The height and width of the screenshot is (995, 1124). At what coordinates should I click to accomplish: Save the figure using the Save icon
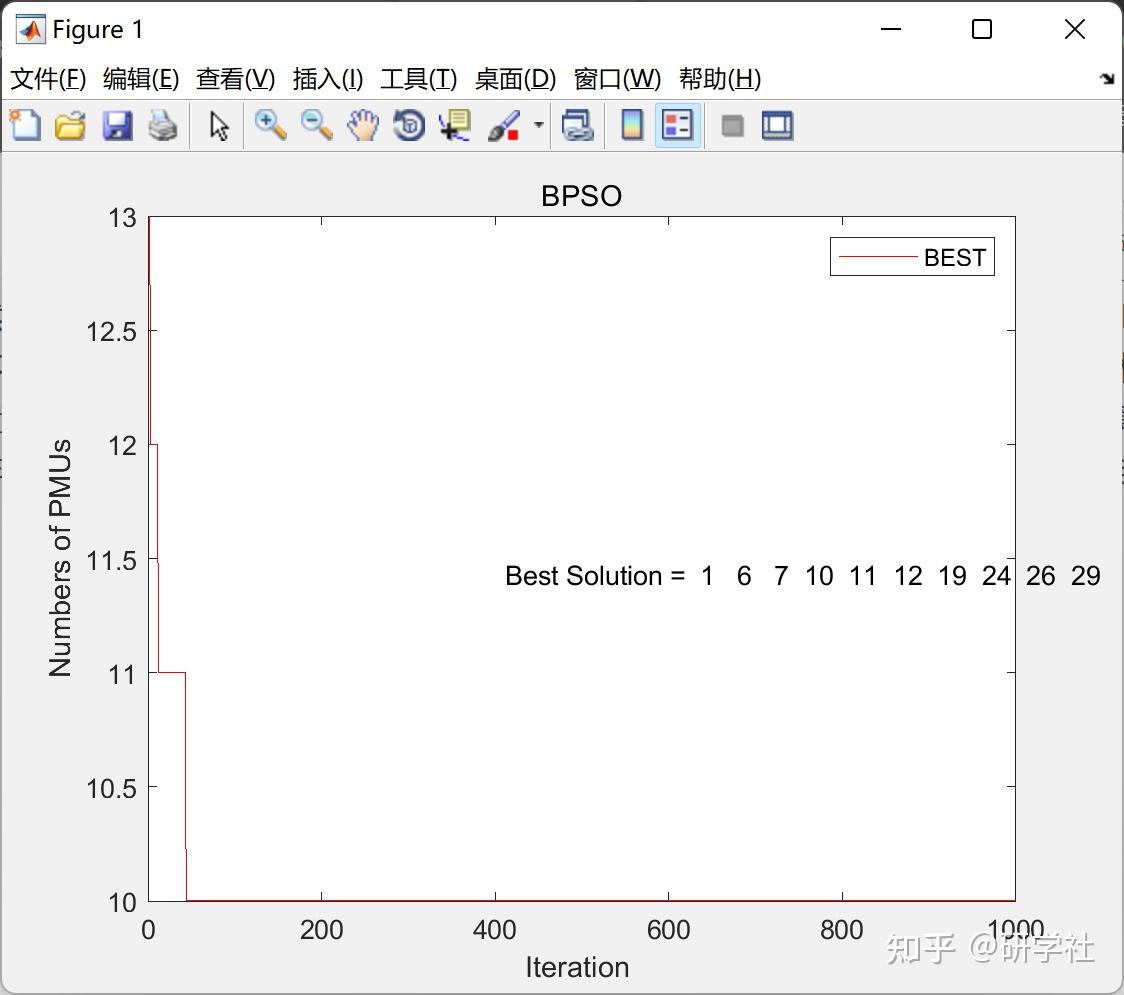(117, 125)
